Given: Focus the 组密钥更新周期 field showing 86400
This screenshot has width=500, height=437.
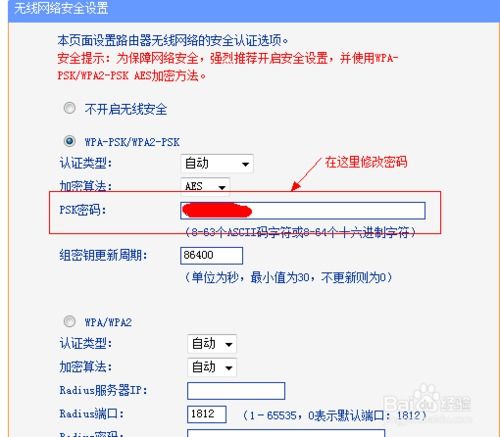Looking at the screenshot, I should (x=211, y=256).
